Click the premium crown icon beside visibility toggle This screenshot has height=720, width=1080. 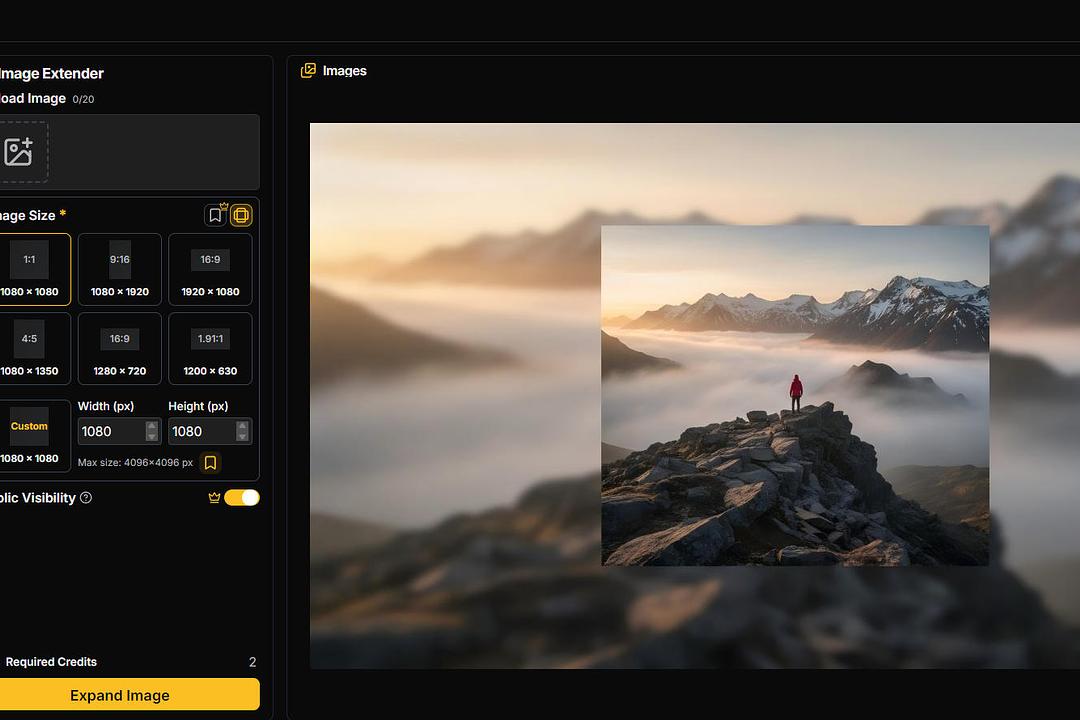pyautogui.click(x=214, y=498)
